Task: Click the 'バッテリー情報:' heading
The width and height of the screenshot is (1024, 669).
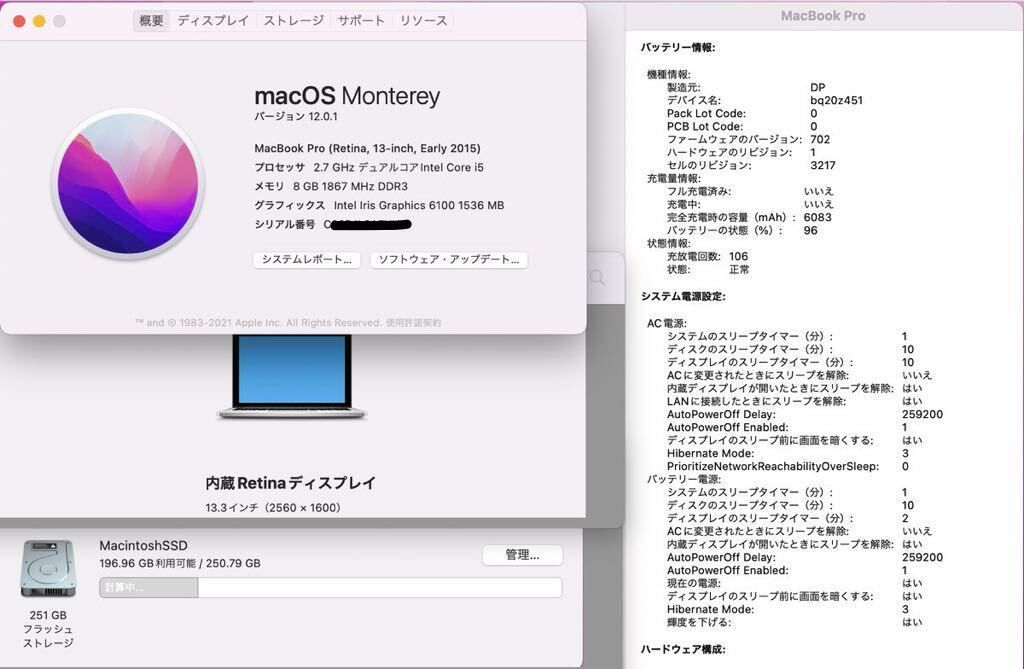Action: [x=678, y=48]
